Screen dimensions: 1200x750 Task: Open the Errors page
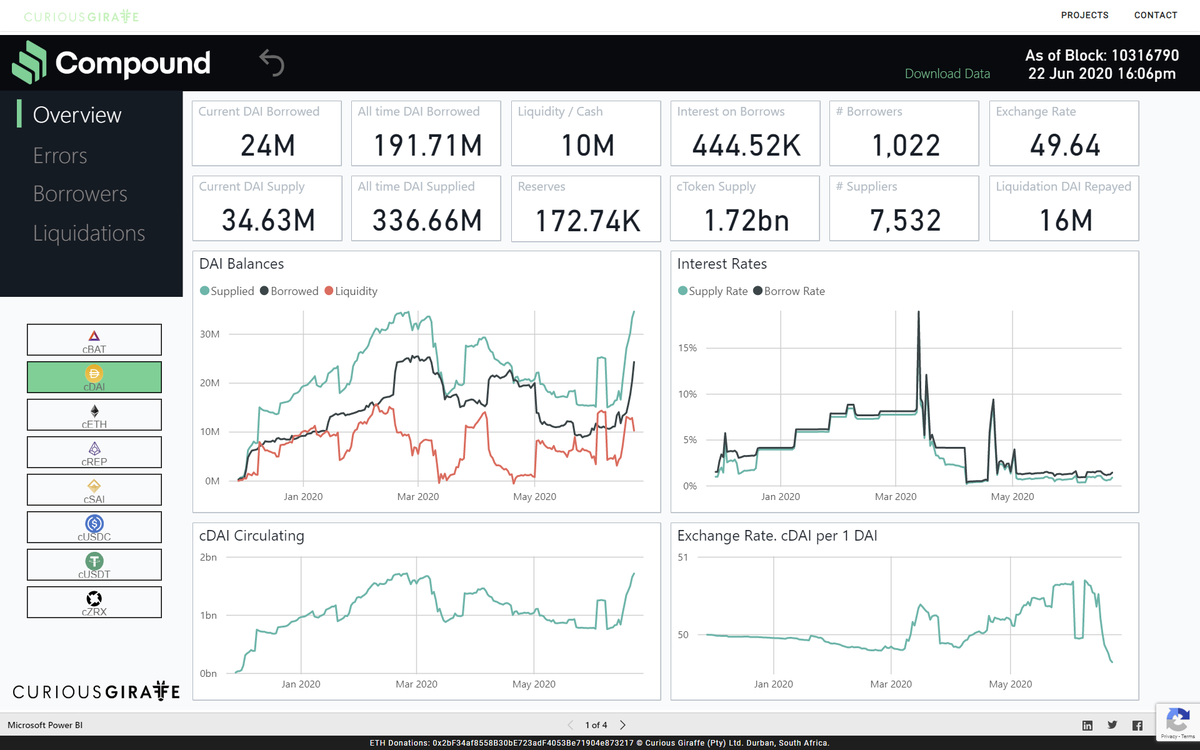pyautogui.click(x=60, y=155)
